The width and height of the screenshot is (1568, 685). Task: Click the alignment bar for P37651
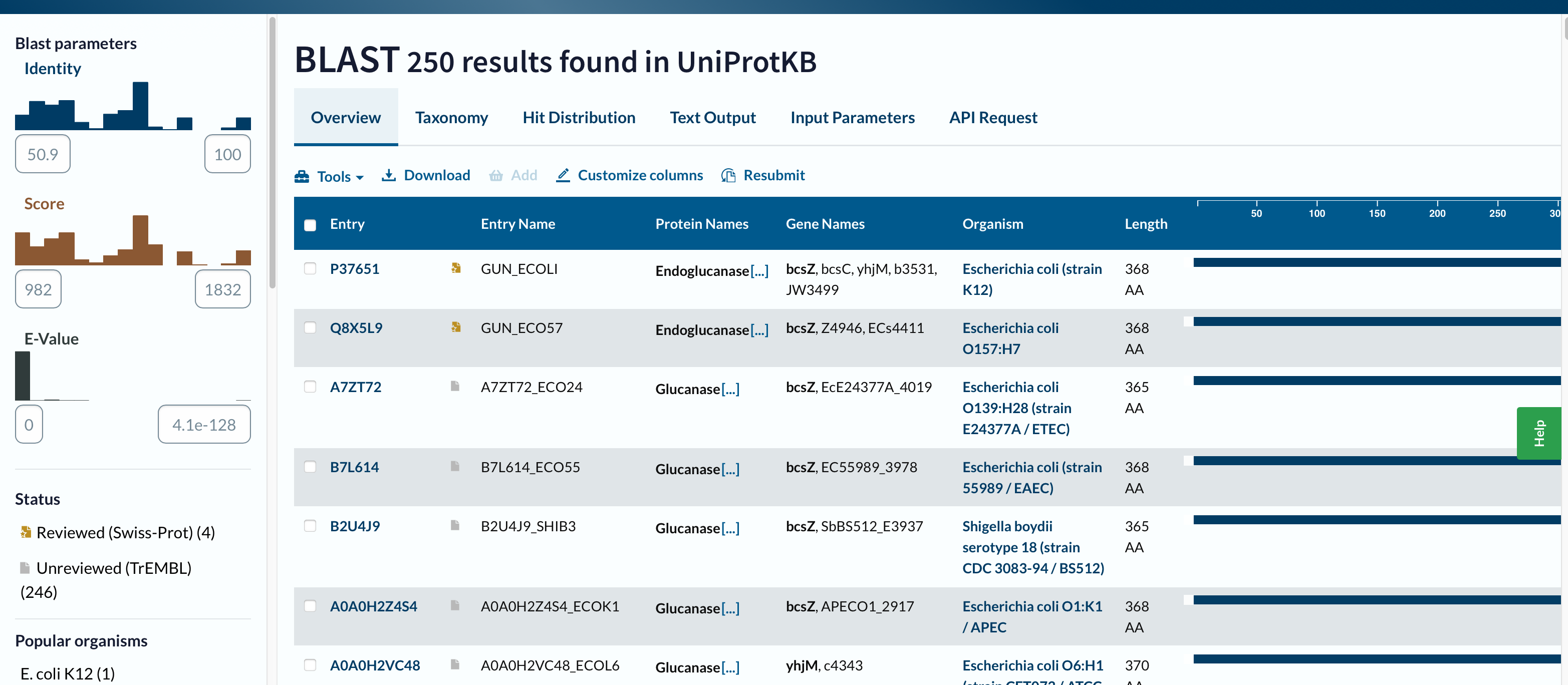[1377, 262]
